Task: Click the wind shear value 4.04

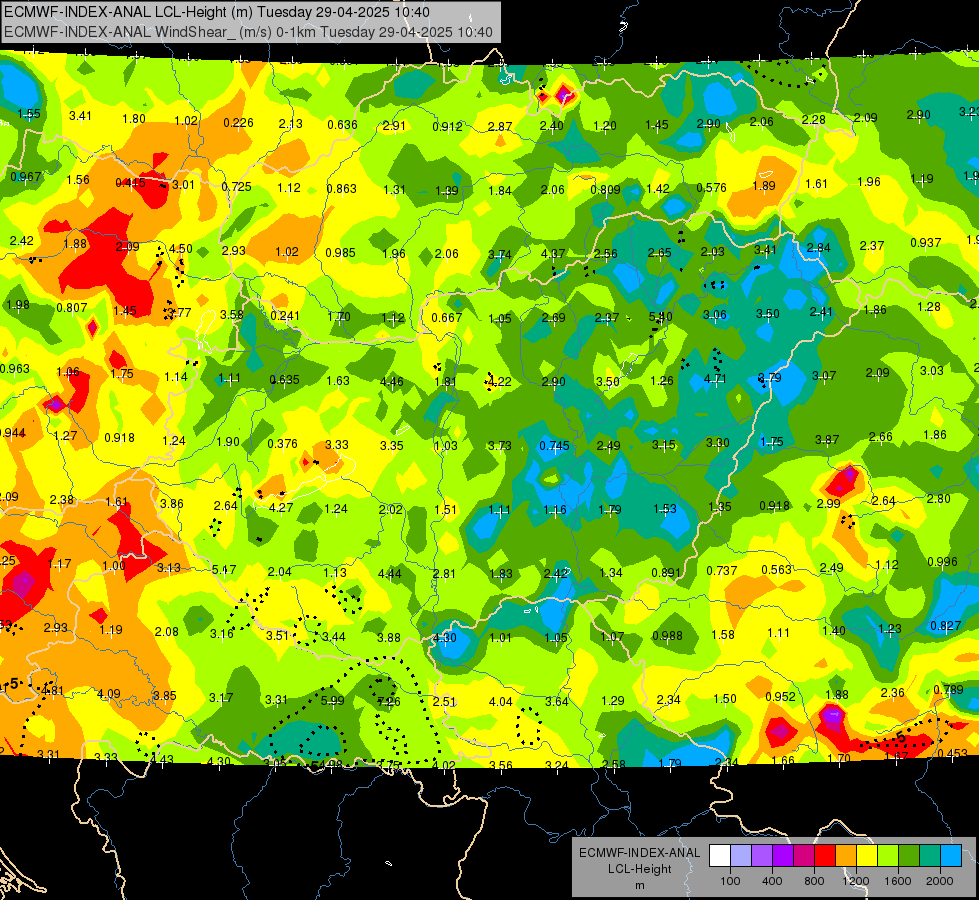Action: [500, 702]
